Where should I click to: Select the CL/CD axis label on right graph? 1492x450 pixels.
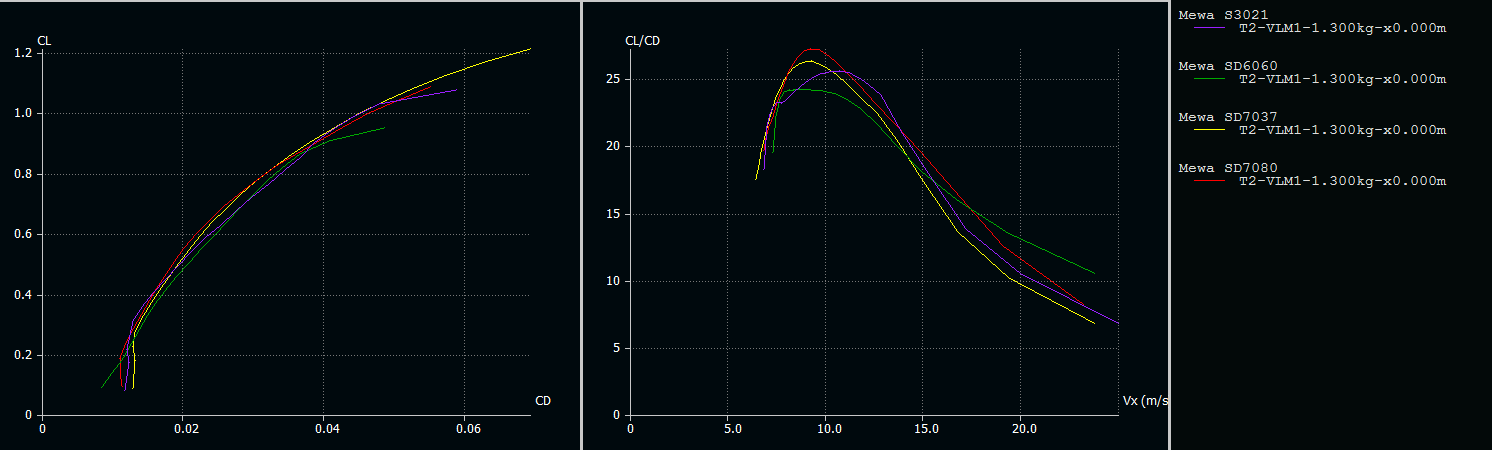click(x=642, y=40)
